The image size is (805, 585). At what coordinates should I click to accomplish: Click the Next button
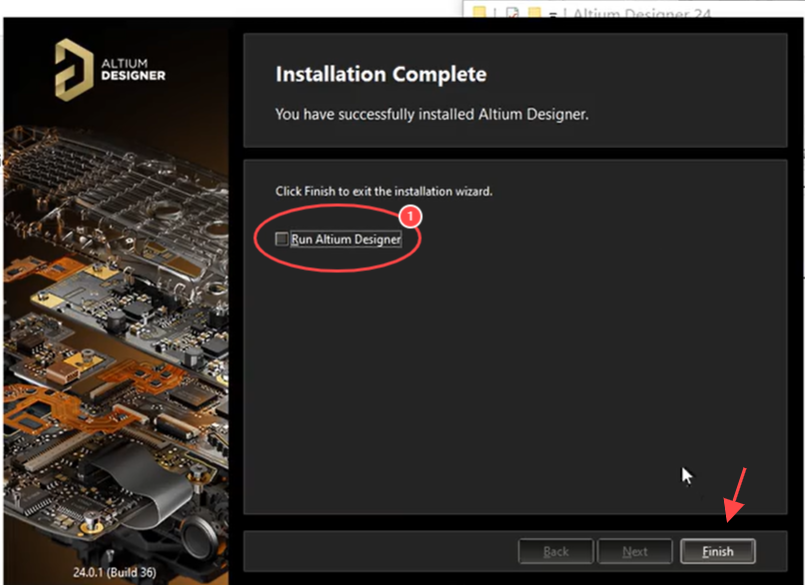tap(635, 551)
